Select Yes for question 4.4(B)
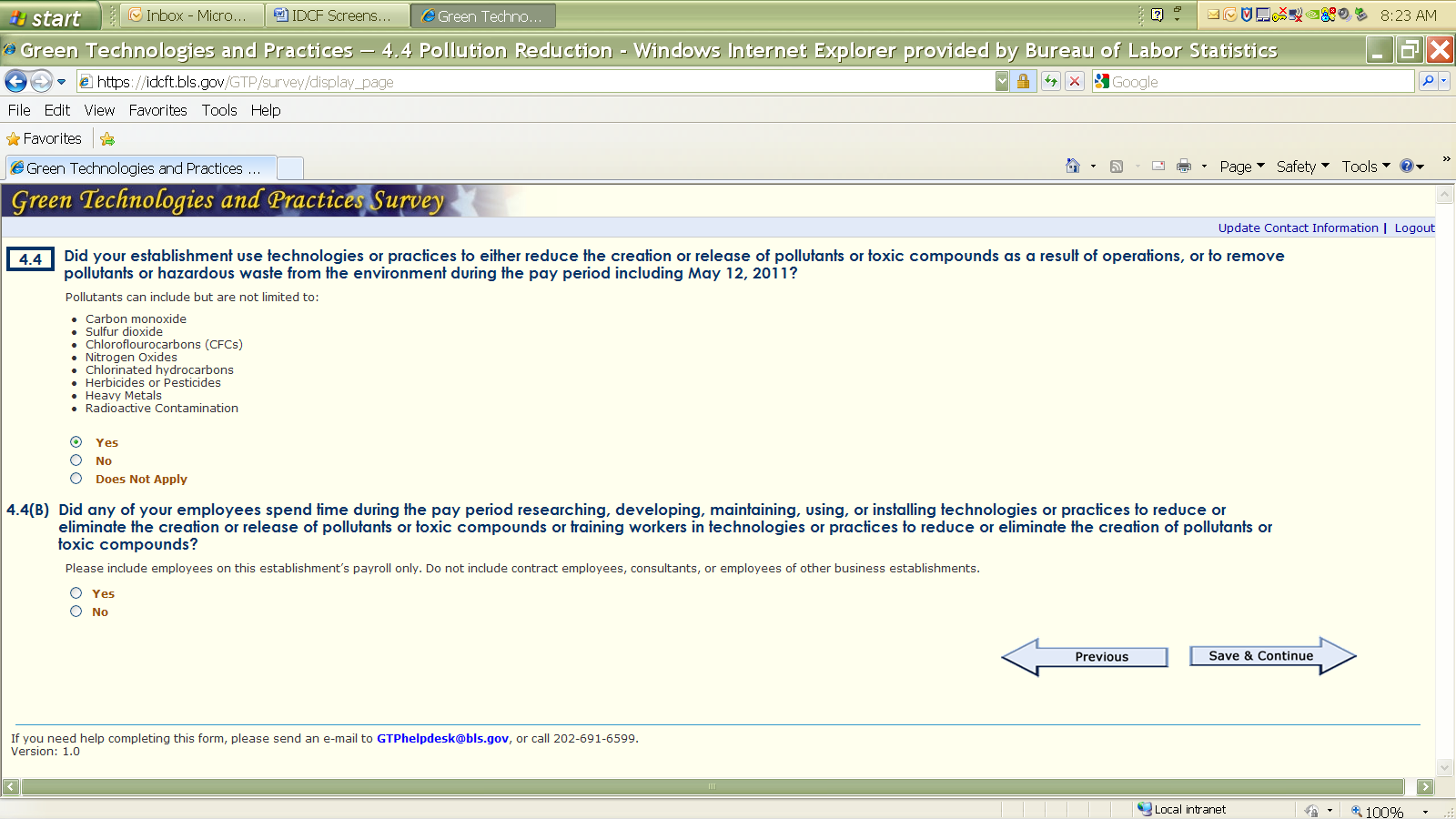 coord(76,593)
